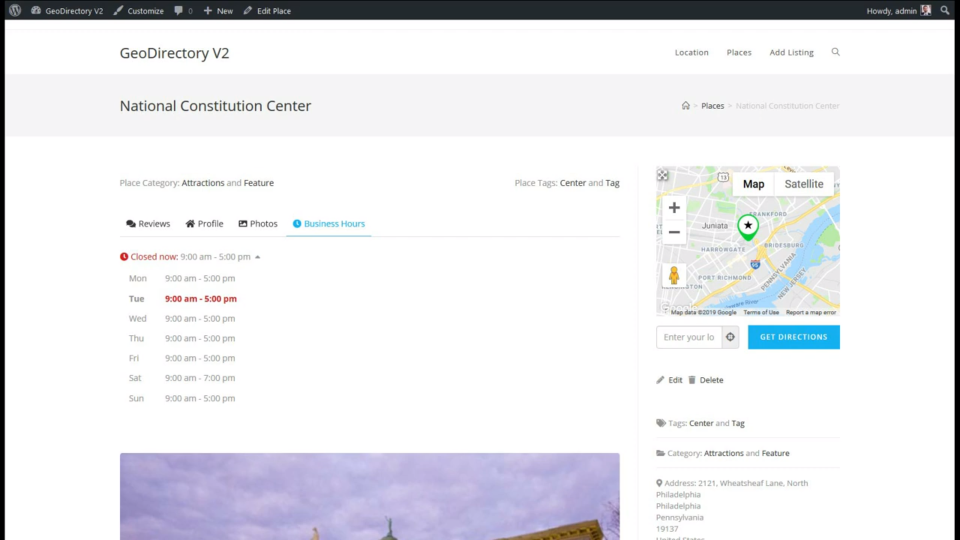Open the Places breadcrumb link
Screen dimensions: 960x540
[713, 105]
